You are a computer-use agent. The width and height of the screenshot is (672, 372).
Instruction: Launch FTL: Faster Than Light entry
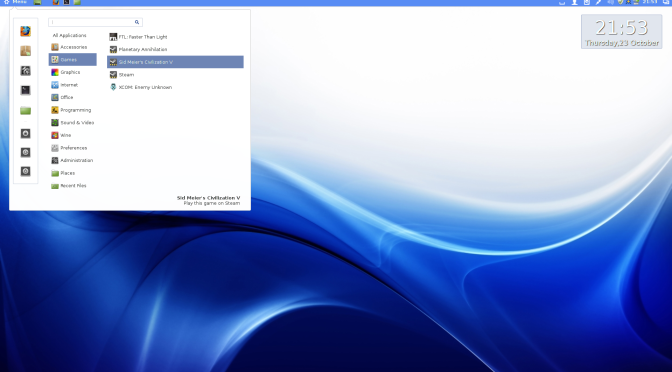coord(175,37)
